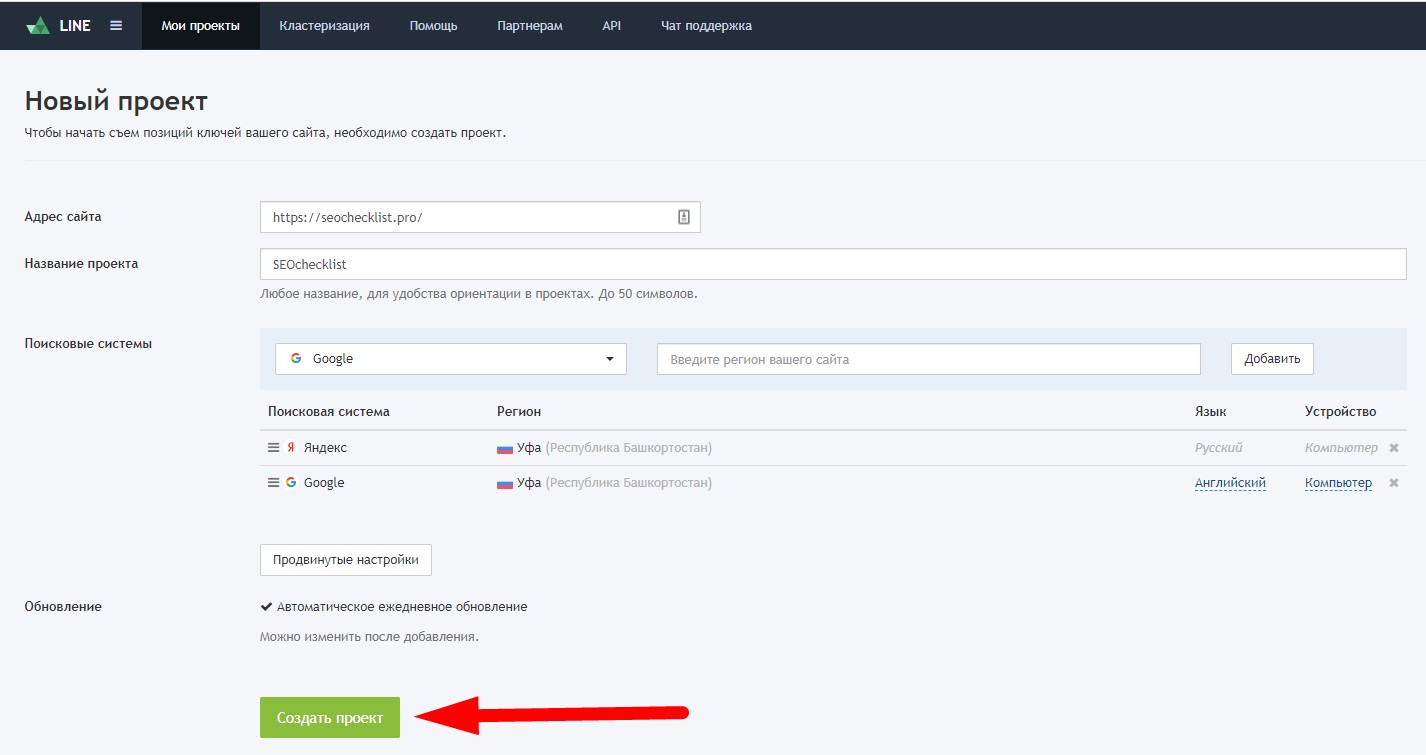This screenshot has height=755, width=1426.
Task: Click the drag handle icon on the Яндекс row
Action: (274, 448)
